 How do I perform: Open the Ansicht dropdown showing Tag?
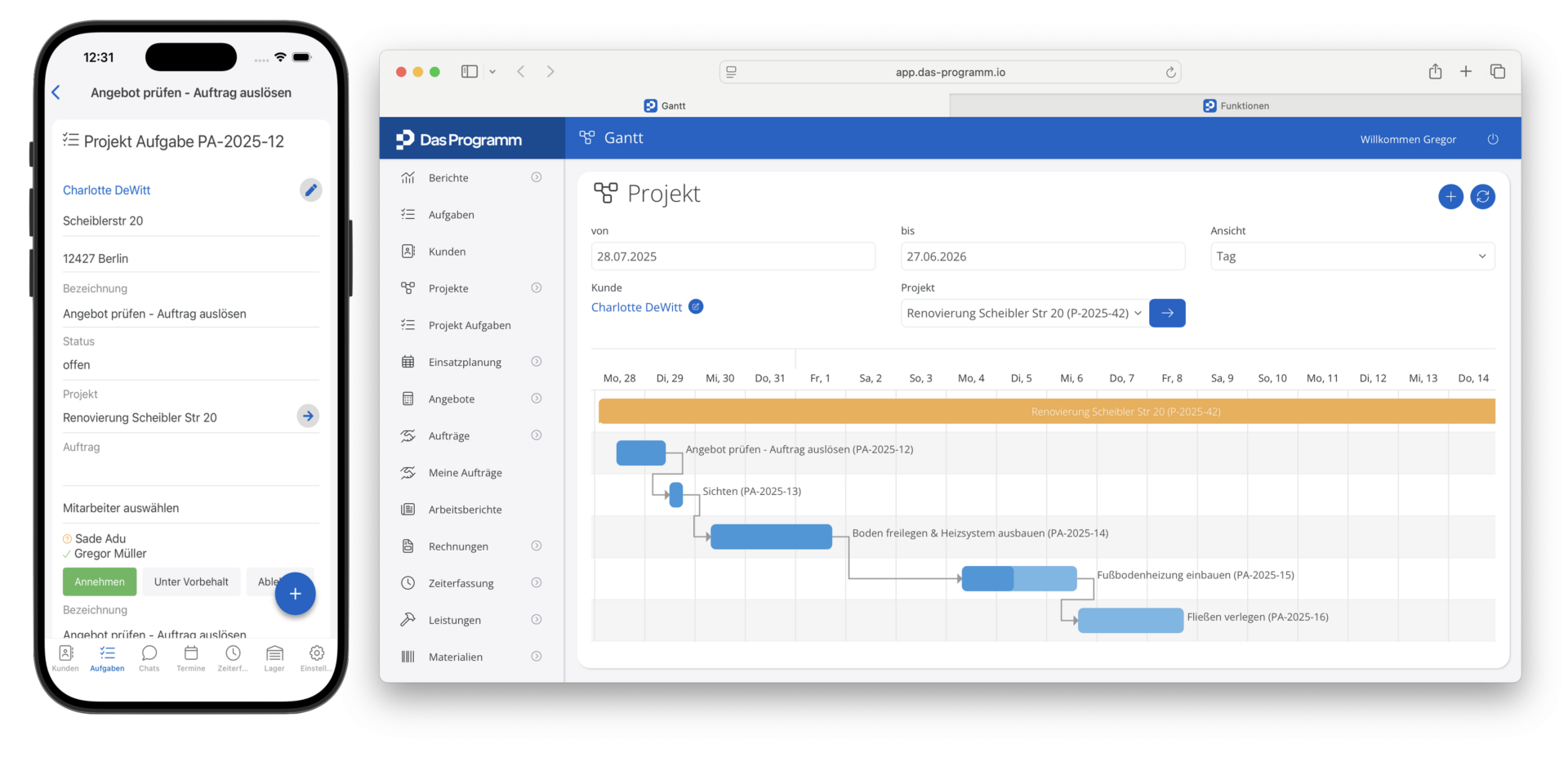coord(1352,256)
